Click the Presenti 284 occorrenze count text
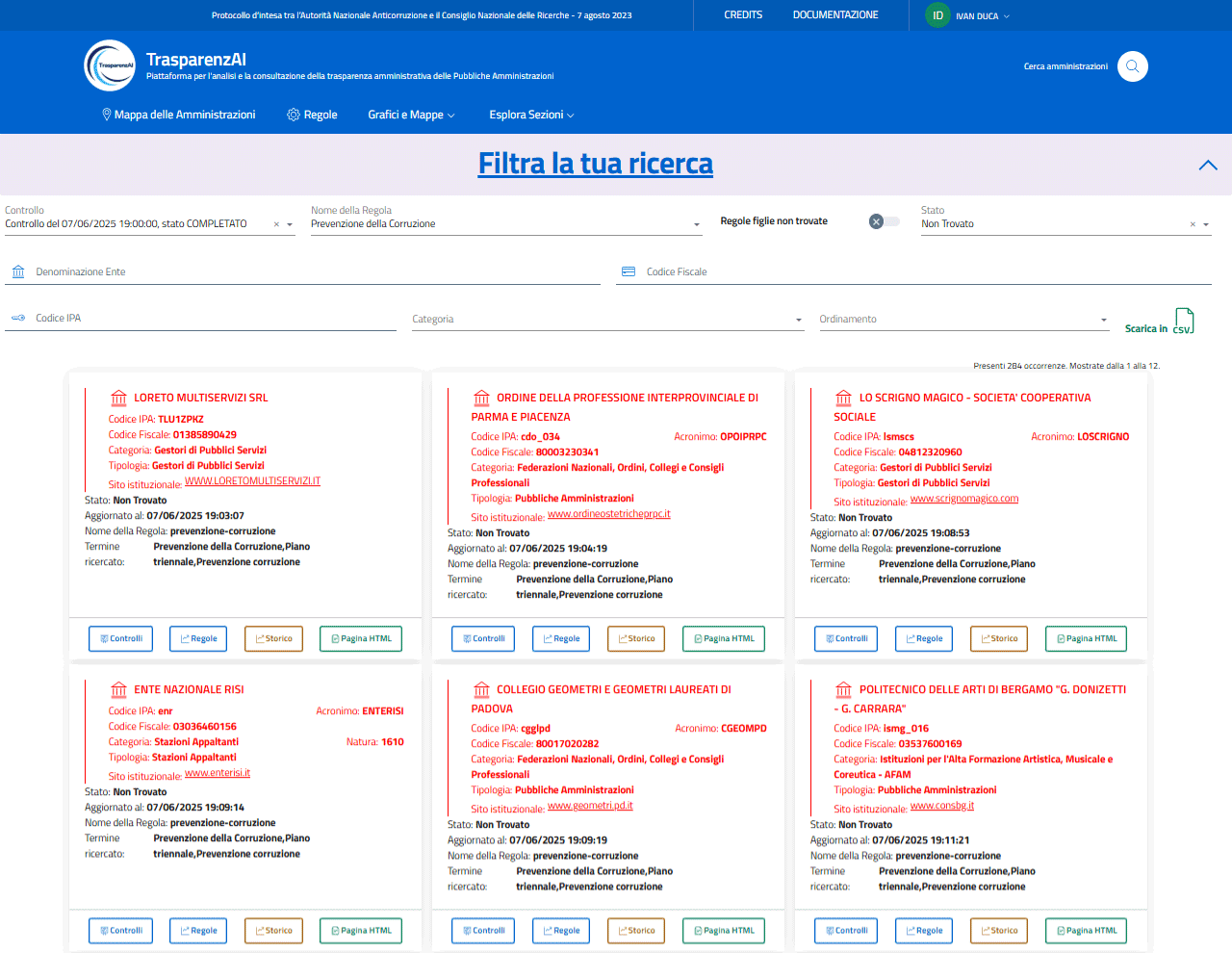1232x953 pixels. pos(1066,366)
